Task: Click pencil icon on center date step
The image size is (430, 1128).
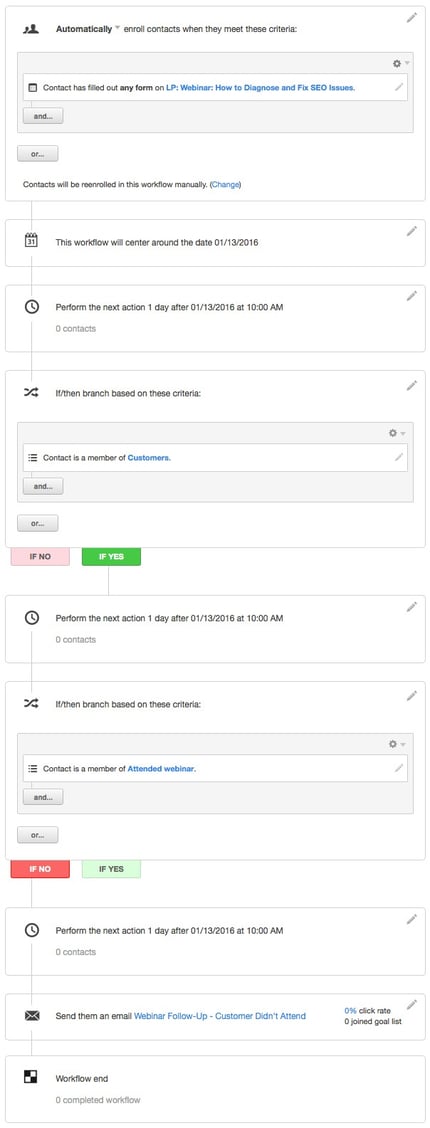Action: tap(411, 231)
